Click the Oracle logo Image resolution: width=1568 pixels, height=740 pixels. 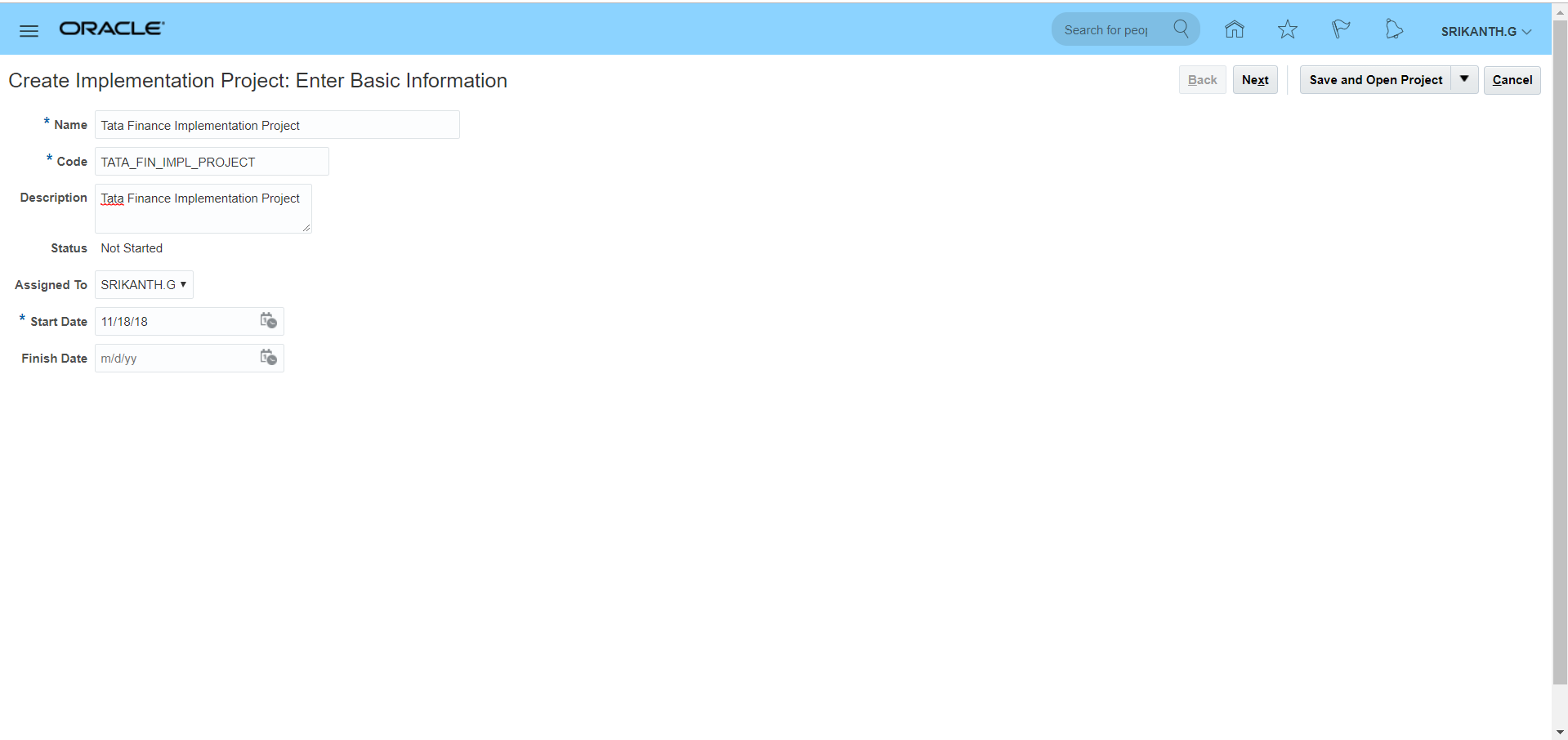pos(112,29)
